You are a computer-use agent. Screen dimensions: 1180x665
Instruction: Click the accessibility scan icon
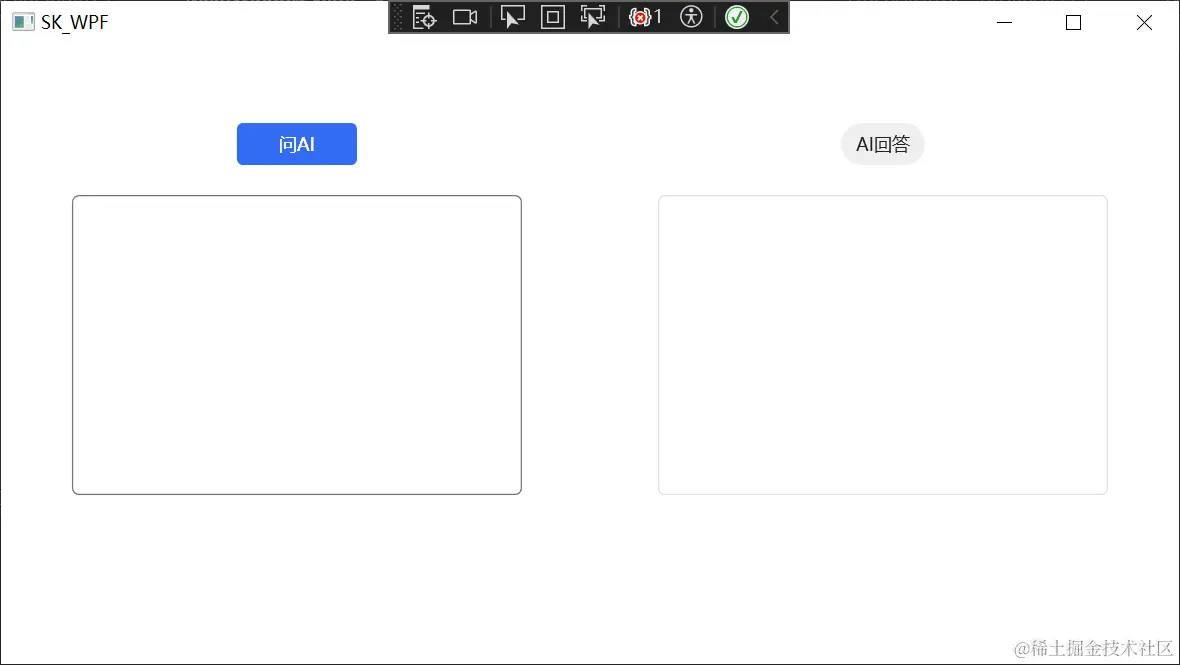pos(691,17)
